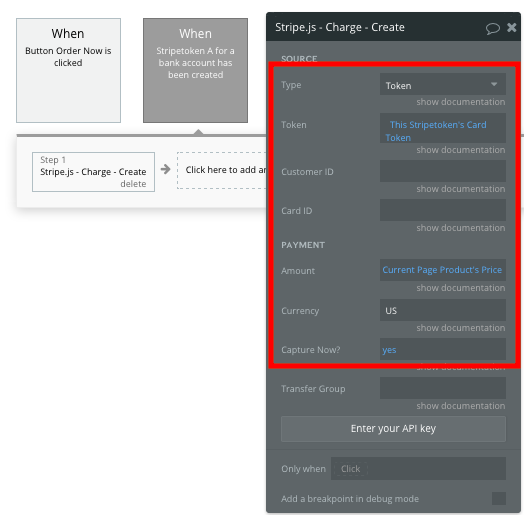The image size is (524, 515).
Task: Show documentation under Transfer Group field
Action: pos(461,406)
